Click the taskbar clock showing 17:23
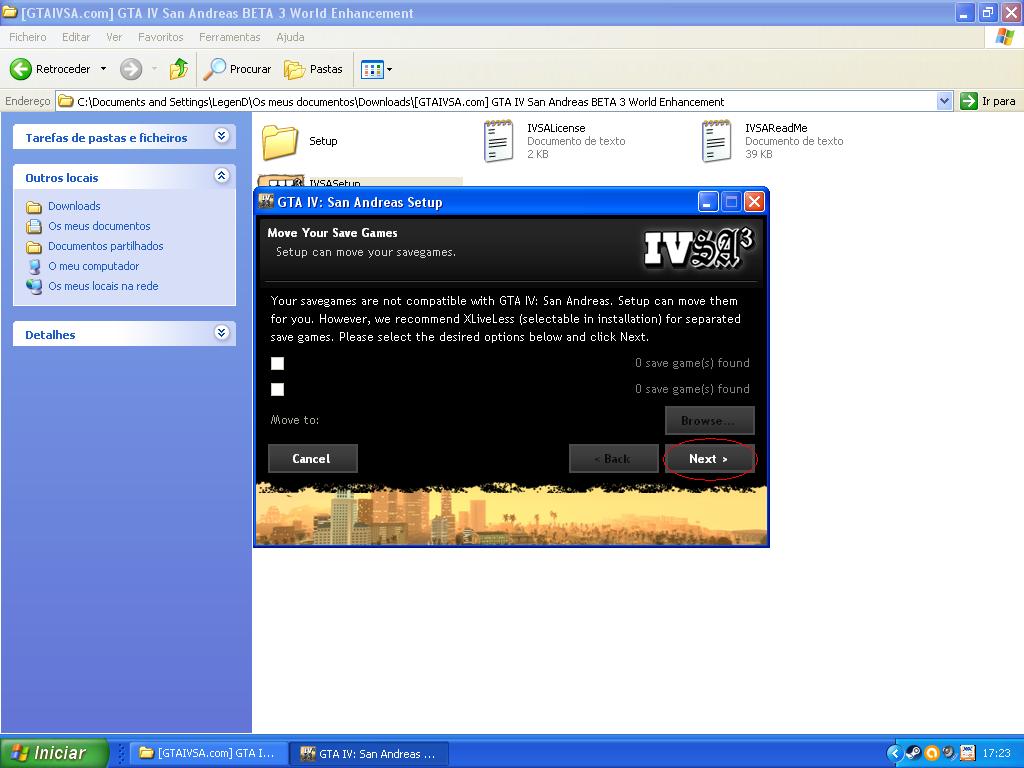Screen dimensions: 1024x768 997,753
